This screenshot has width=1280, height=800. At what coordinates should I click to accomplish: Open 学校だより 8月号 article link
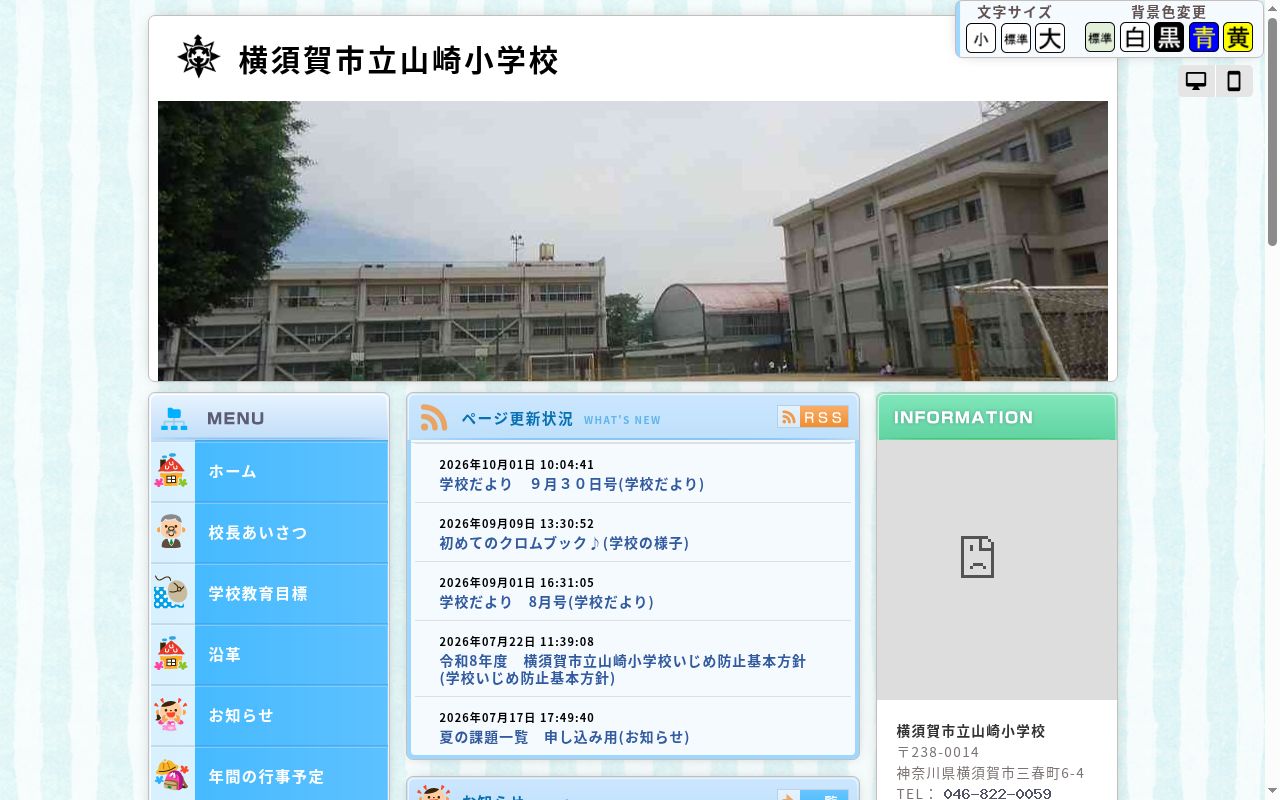(547, 602)
